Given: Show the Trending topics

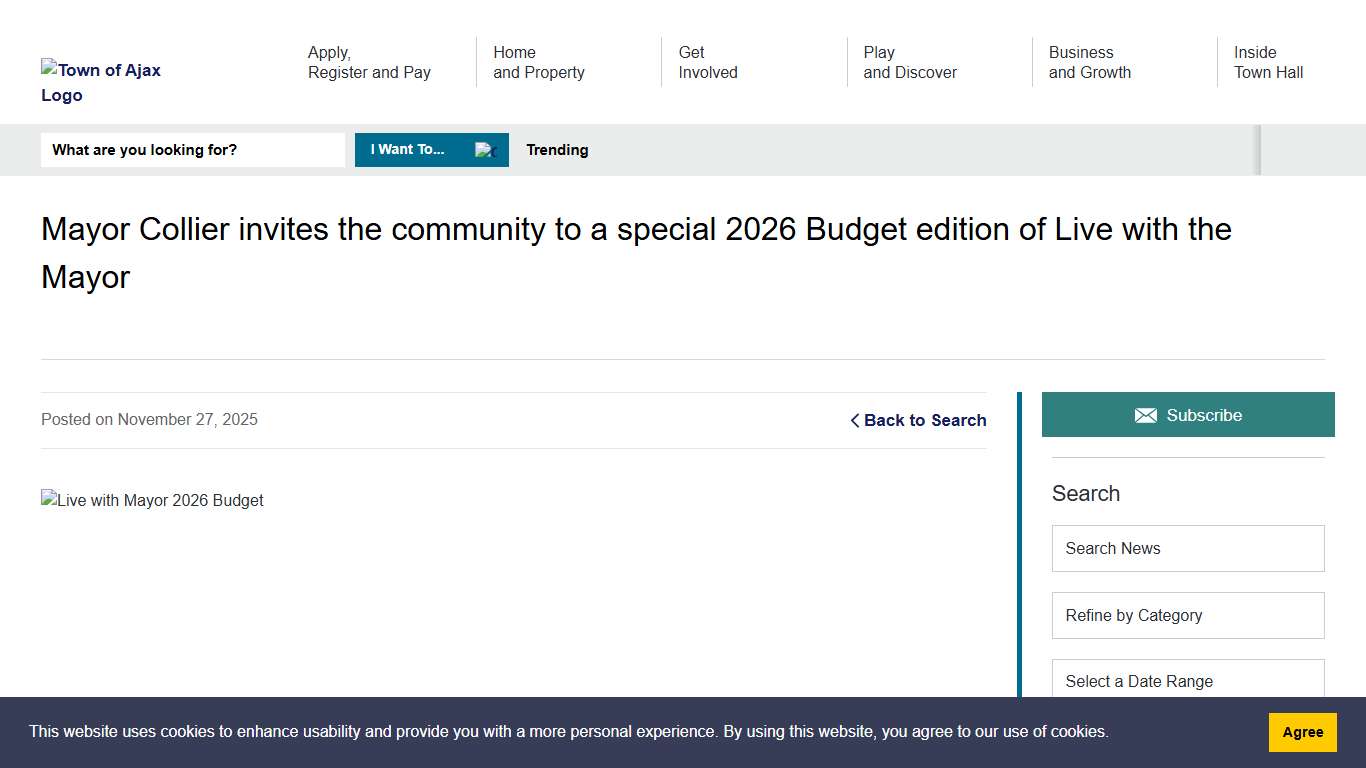Looking at the screenshot, I should (x=557, y=150).
